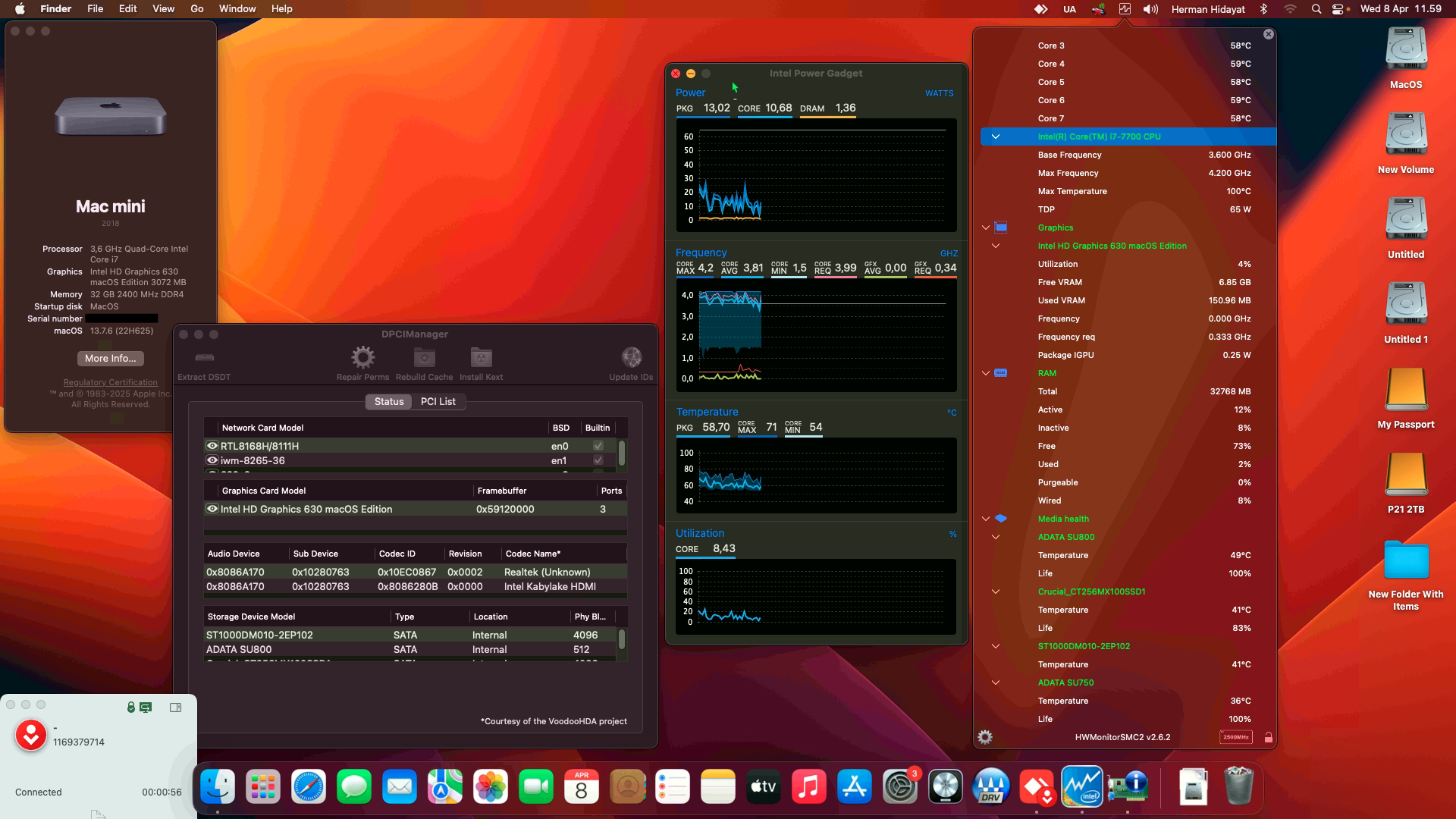Select the Status tab in DPCIManager

pos(389,401)
